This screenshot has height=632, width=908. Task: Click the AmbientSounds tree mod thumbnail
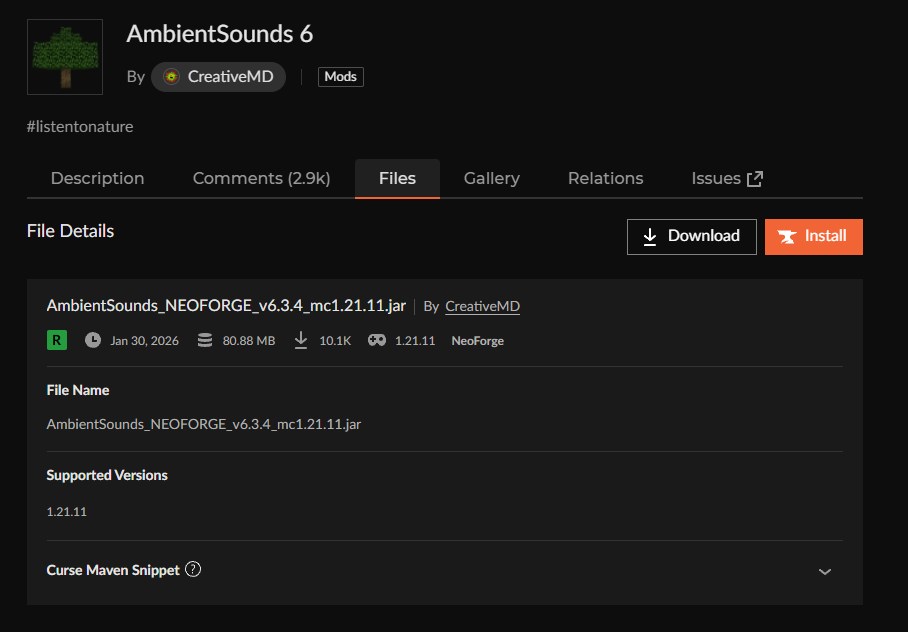pos(65,57)
